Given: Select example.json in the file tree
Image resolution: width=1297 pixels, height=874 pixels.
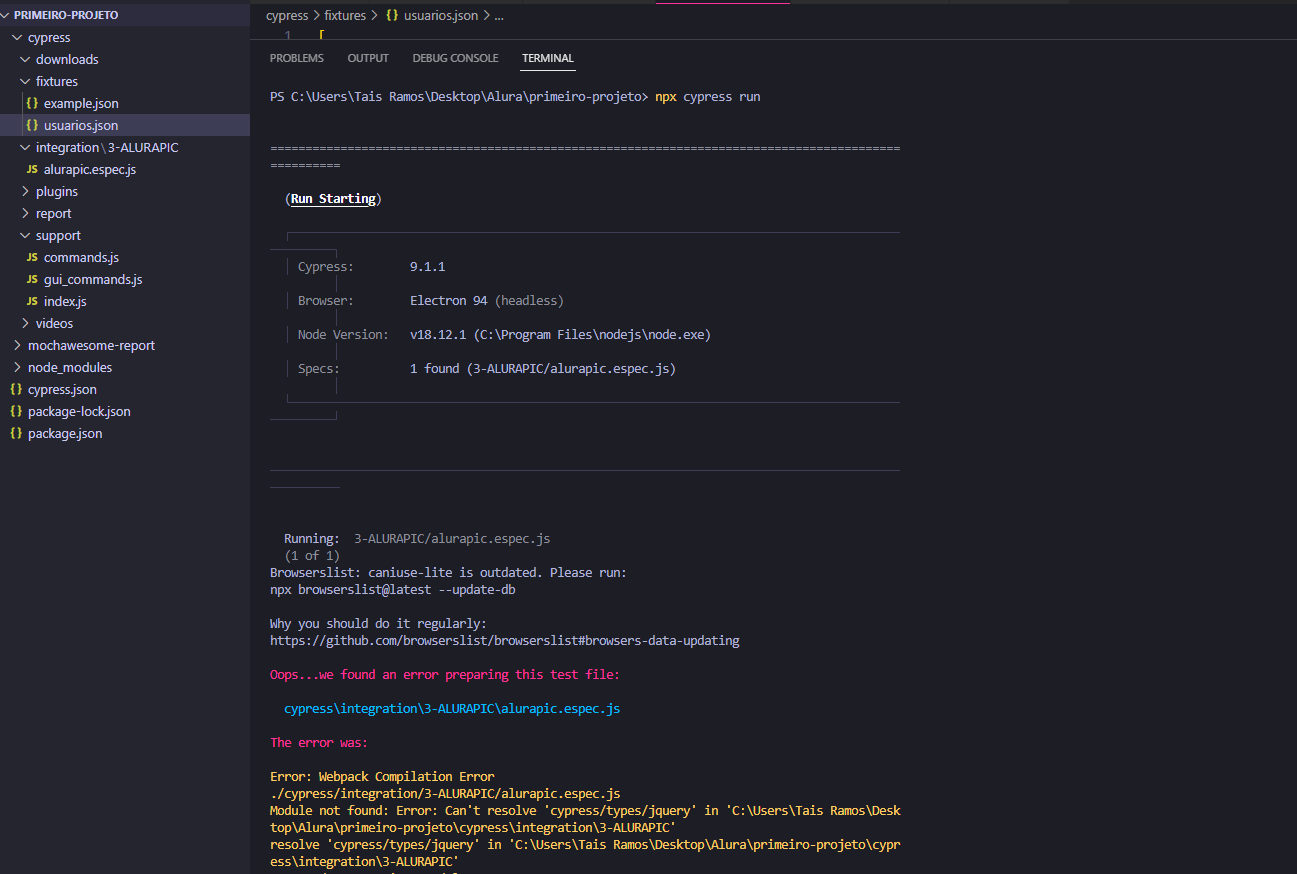Looking at the screenshot, I should tap(81, 104).
